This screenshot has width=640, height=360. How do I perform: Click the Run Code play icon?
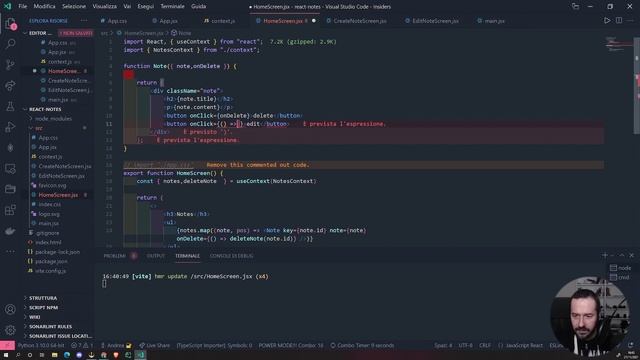pos(607,20)
